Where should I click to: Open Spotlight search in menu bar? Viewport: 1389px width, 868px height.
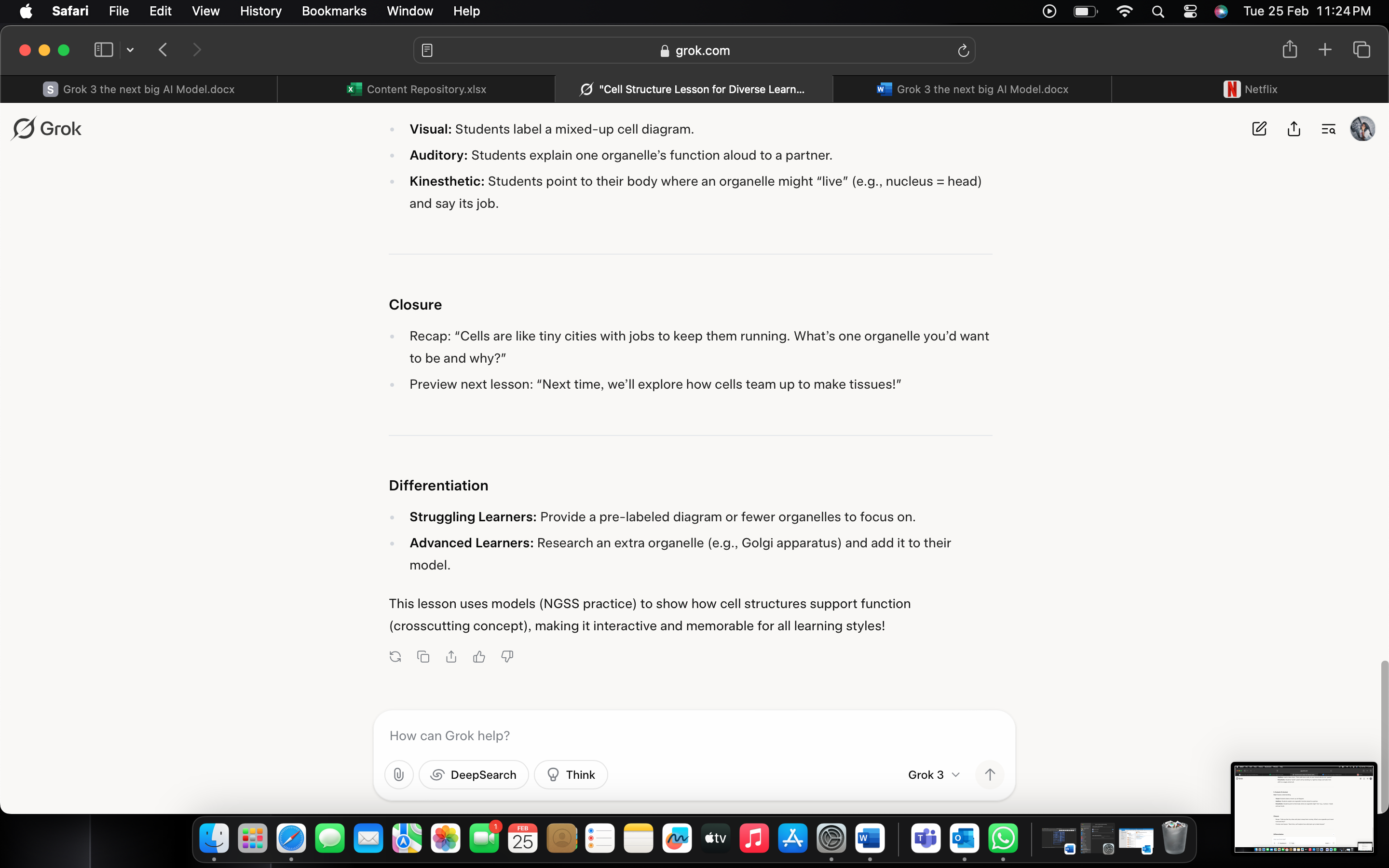(1157, 12)
